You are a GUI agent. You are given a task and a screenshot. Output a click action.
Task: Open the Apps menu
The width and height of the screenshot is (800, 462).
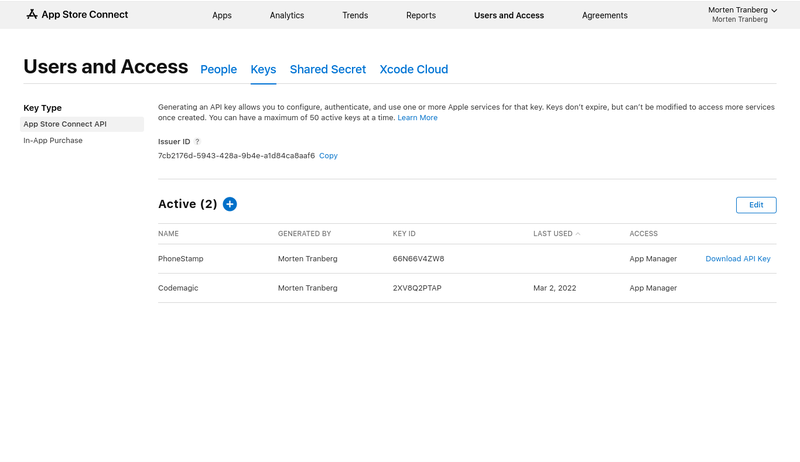tap(222, 15)
